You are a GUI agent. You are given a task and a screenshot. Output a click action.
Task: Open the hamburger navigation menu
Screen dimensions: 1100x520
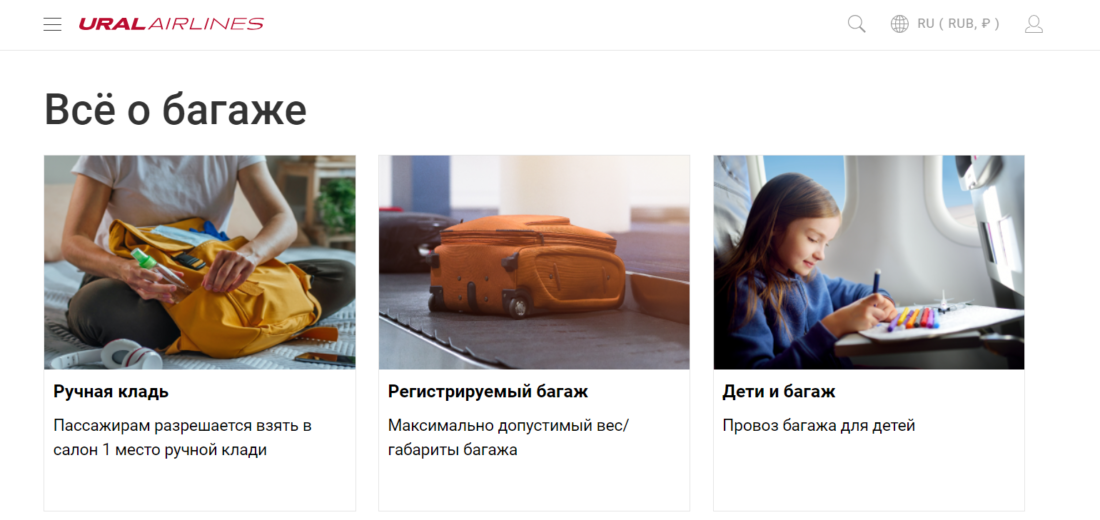coord(52,25)
